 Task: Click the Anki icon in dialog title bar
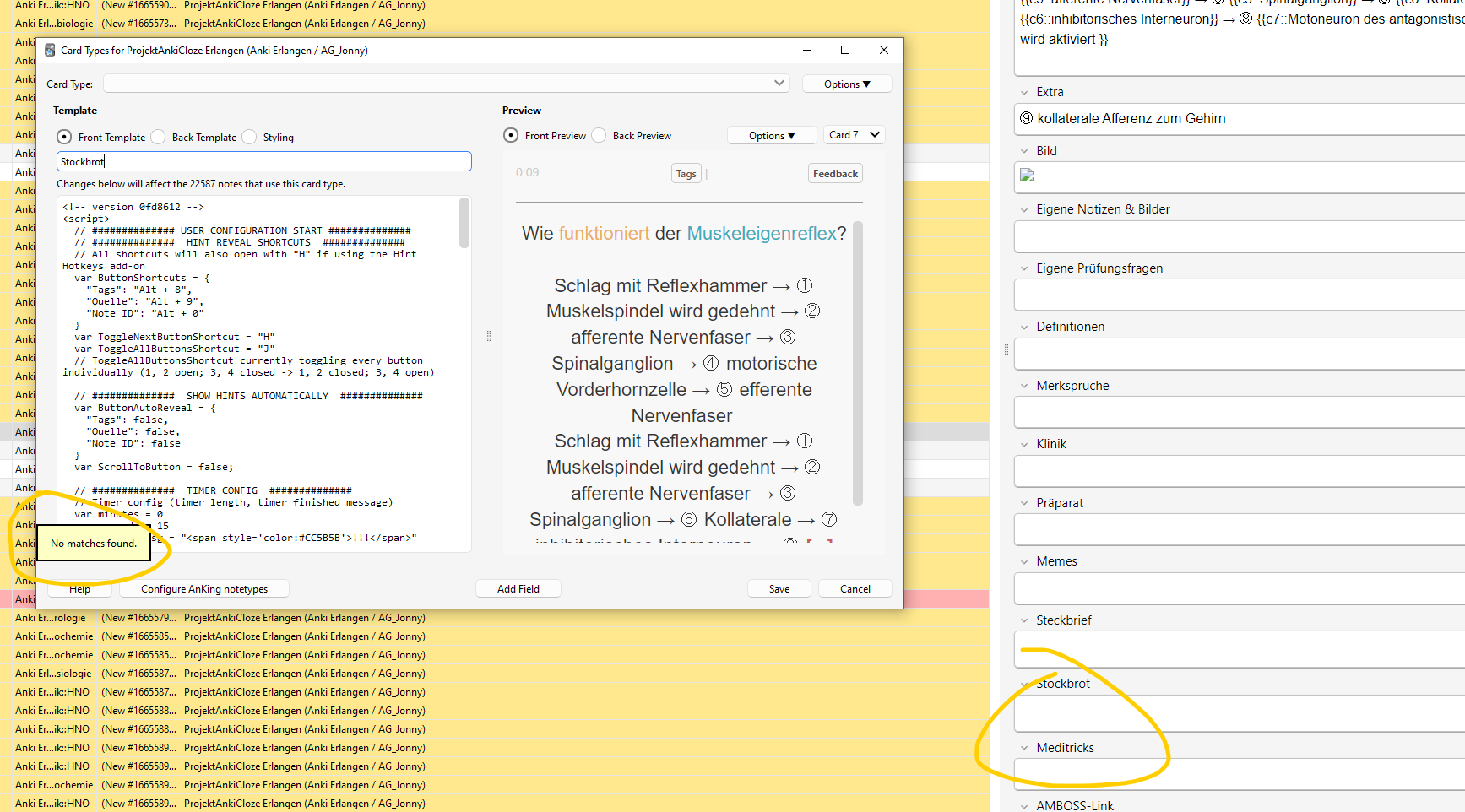50,51
